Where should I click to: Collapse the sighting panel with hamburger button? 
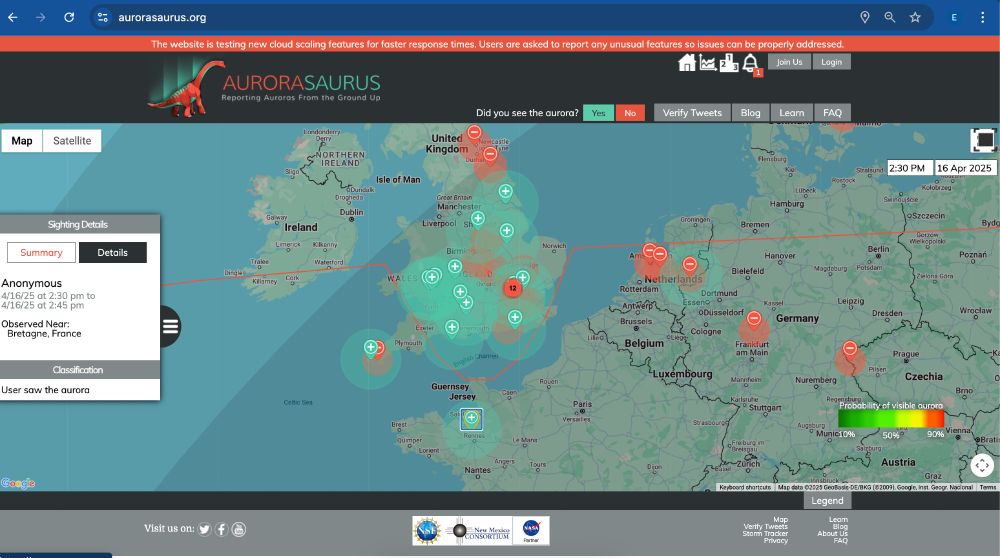click(170, 326)
